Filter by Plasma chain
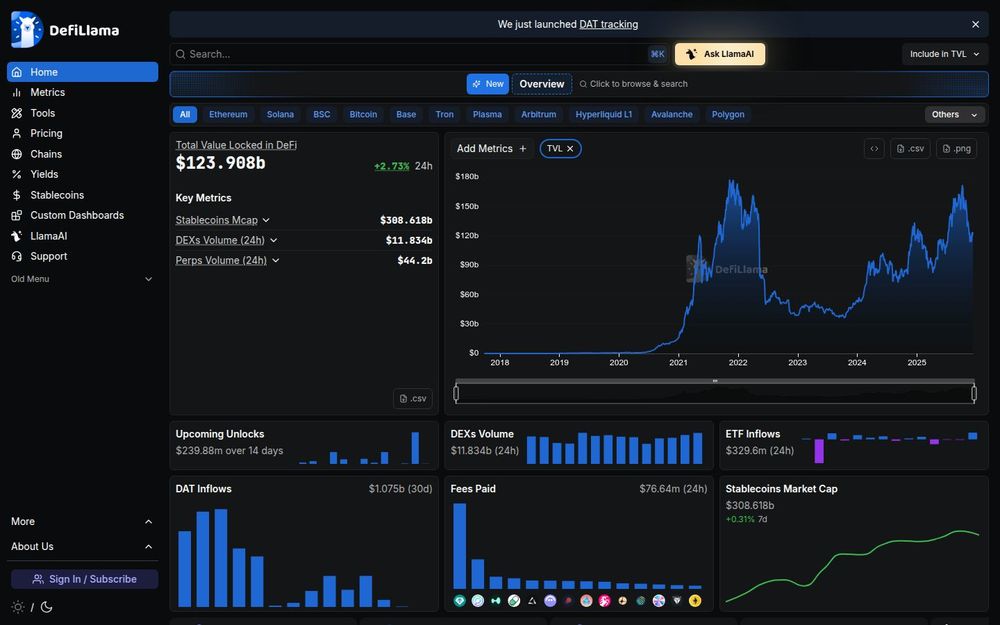1000x625 pixels. [487, 115]
